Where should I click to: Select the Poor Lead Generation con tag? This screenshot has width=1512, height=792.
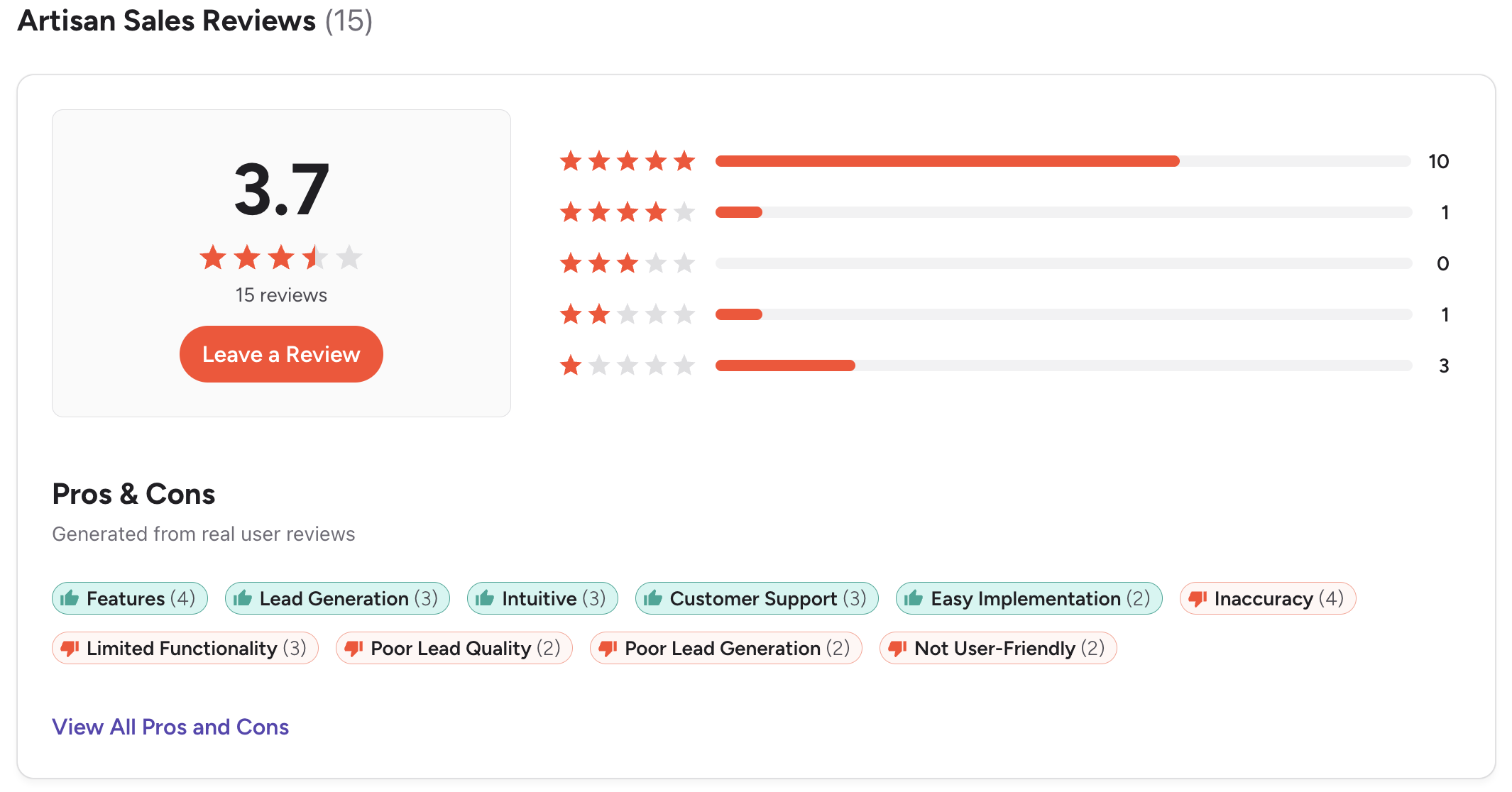726,649
